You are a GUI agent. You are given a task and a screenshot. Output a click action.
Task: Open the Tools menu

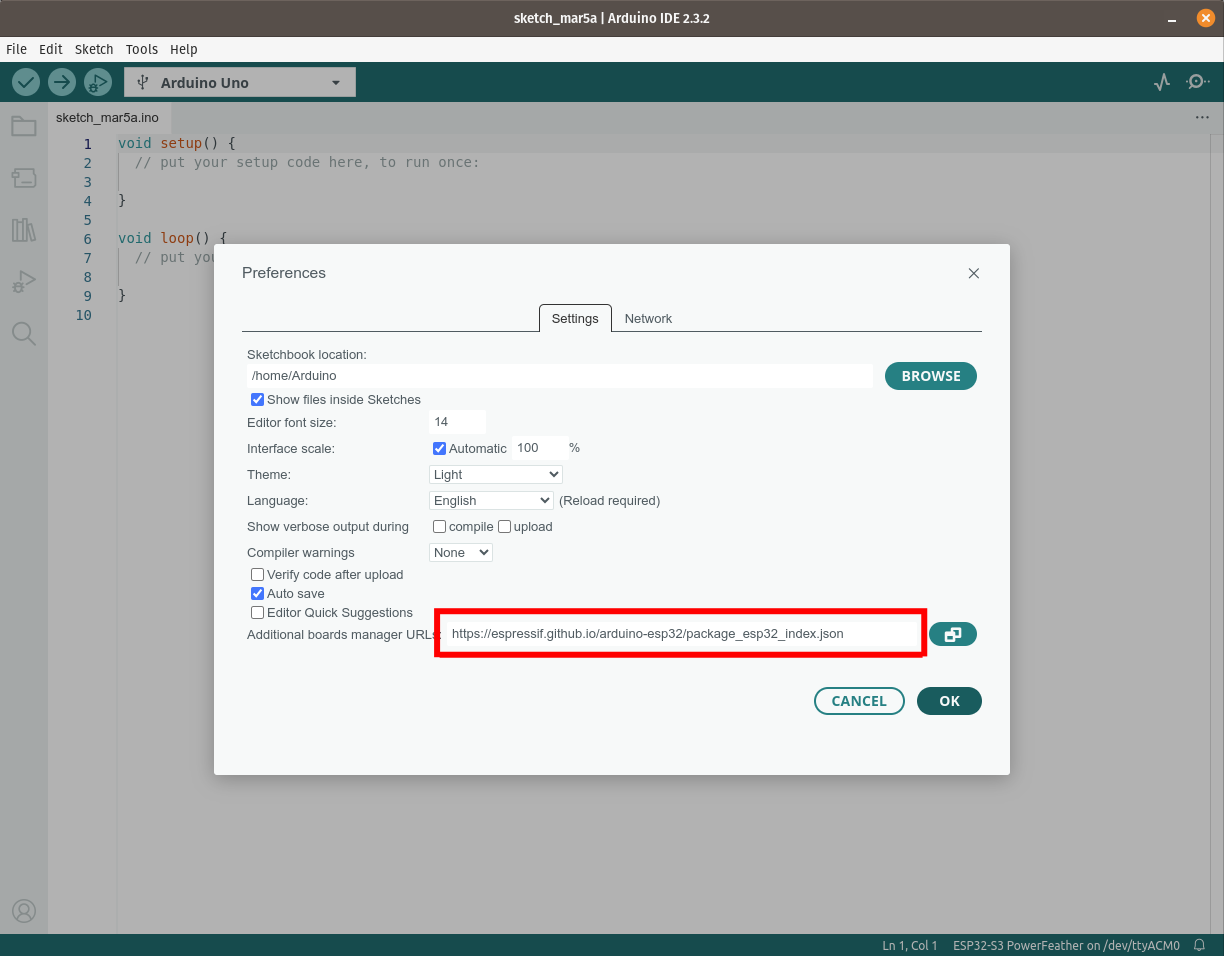[141, 49]
